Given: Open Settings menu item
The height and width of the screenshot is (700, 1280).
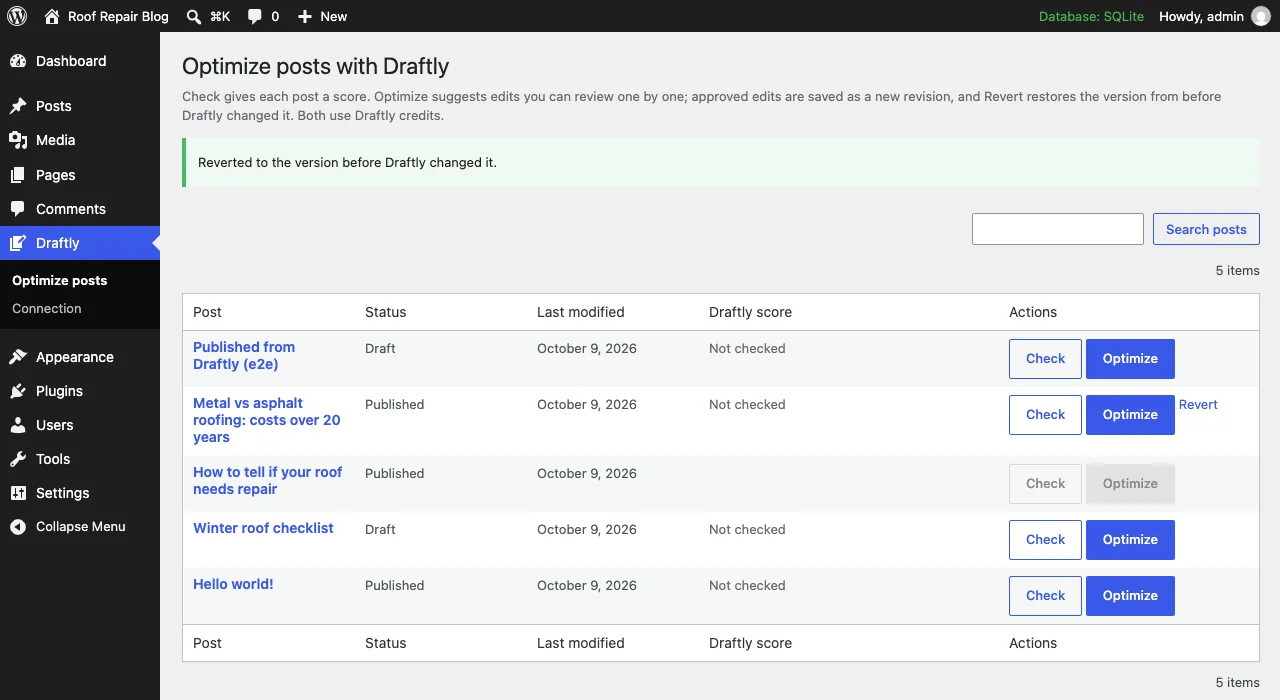Looking at the screenshot, I should point(80,493).
